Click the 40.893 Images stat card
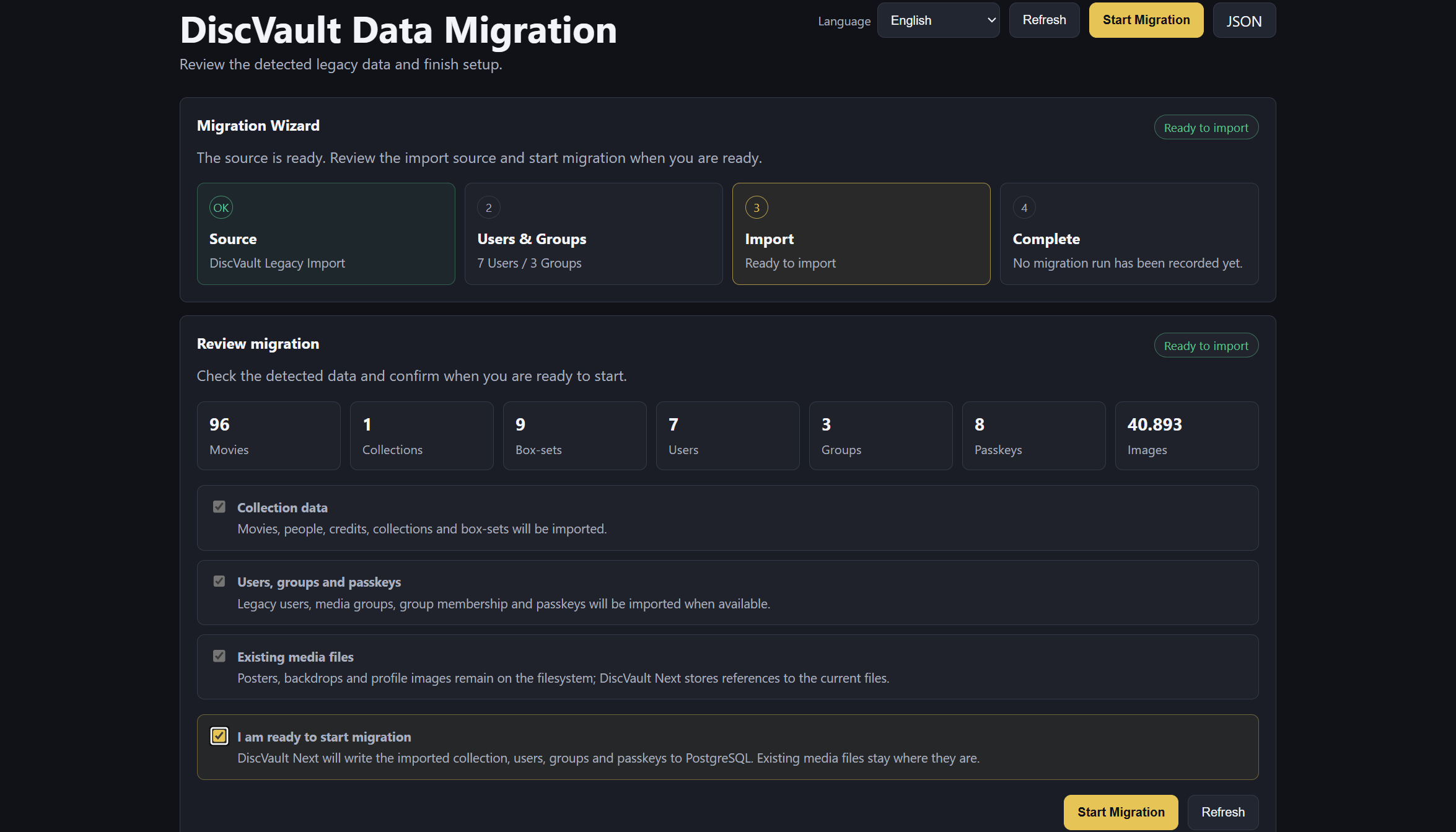 (x=1187, y=436)
